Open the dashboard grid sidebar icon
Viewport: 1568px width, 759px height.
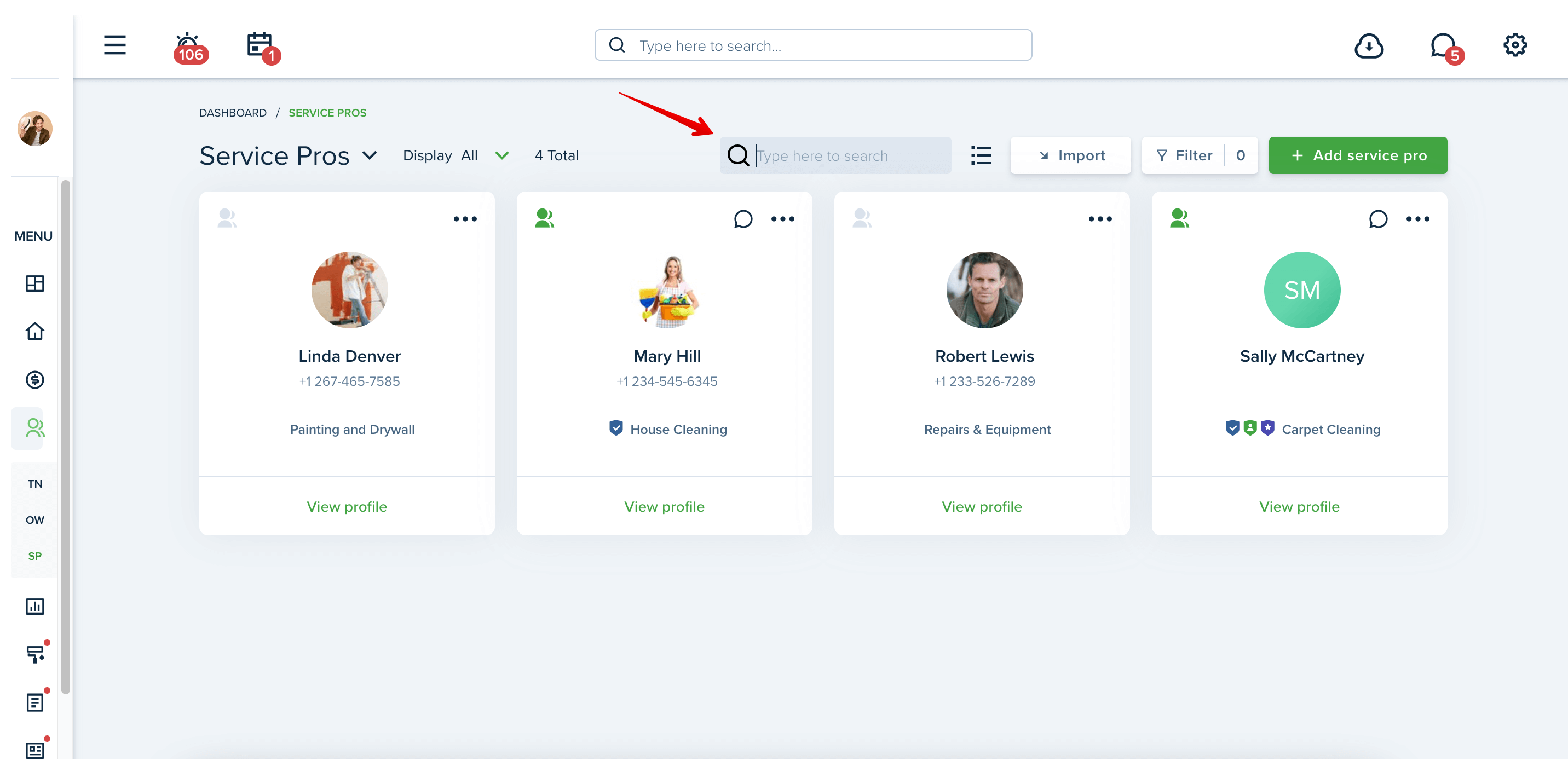point(34,283)
